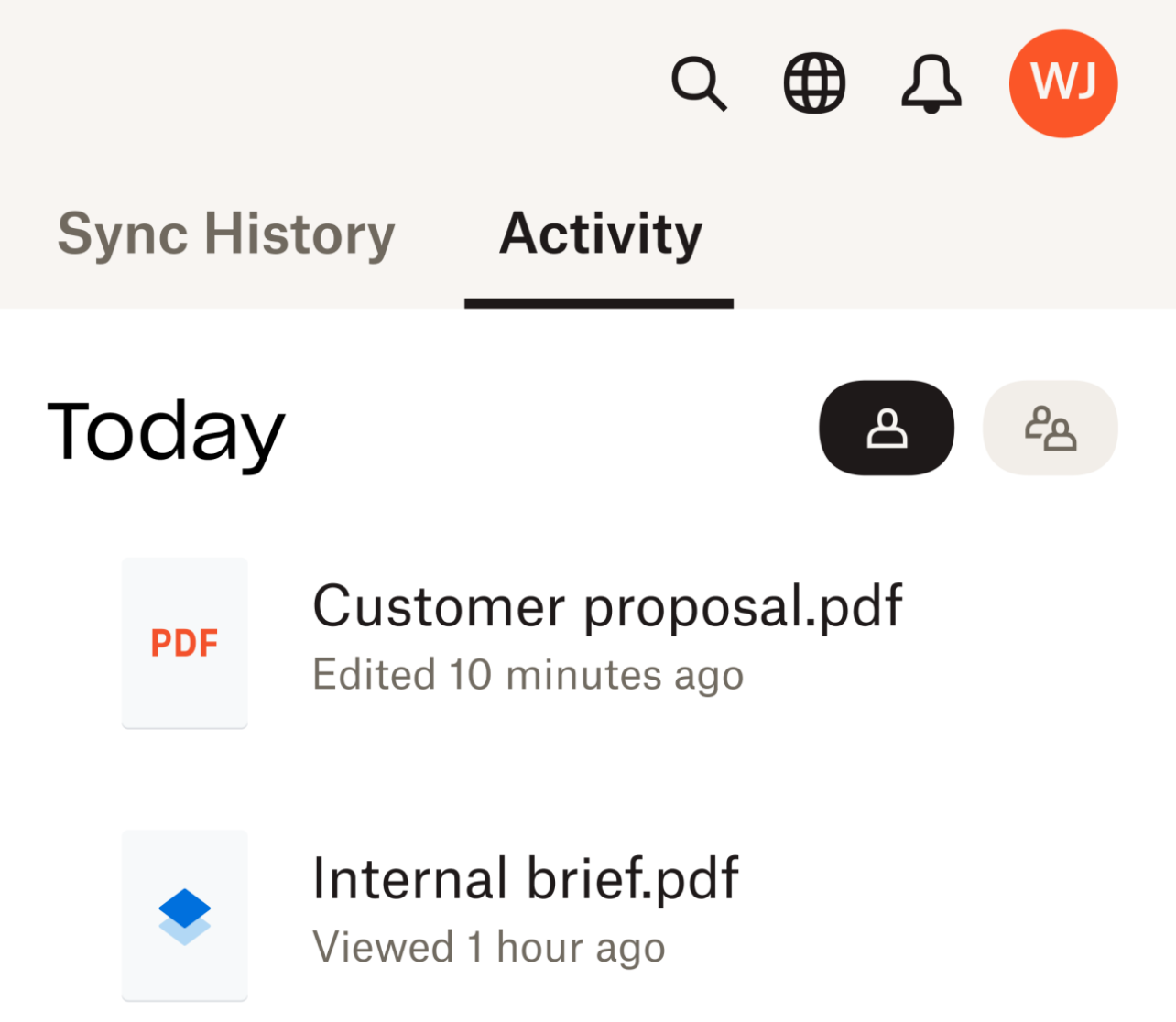The height and width of the screenshot is (1022, 1176).
Task: Click the underline beneath the Activity tab
Action: point(599,303)
